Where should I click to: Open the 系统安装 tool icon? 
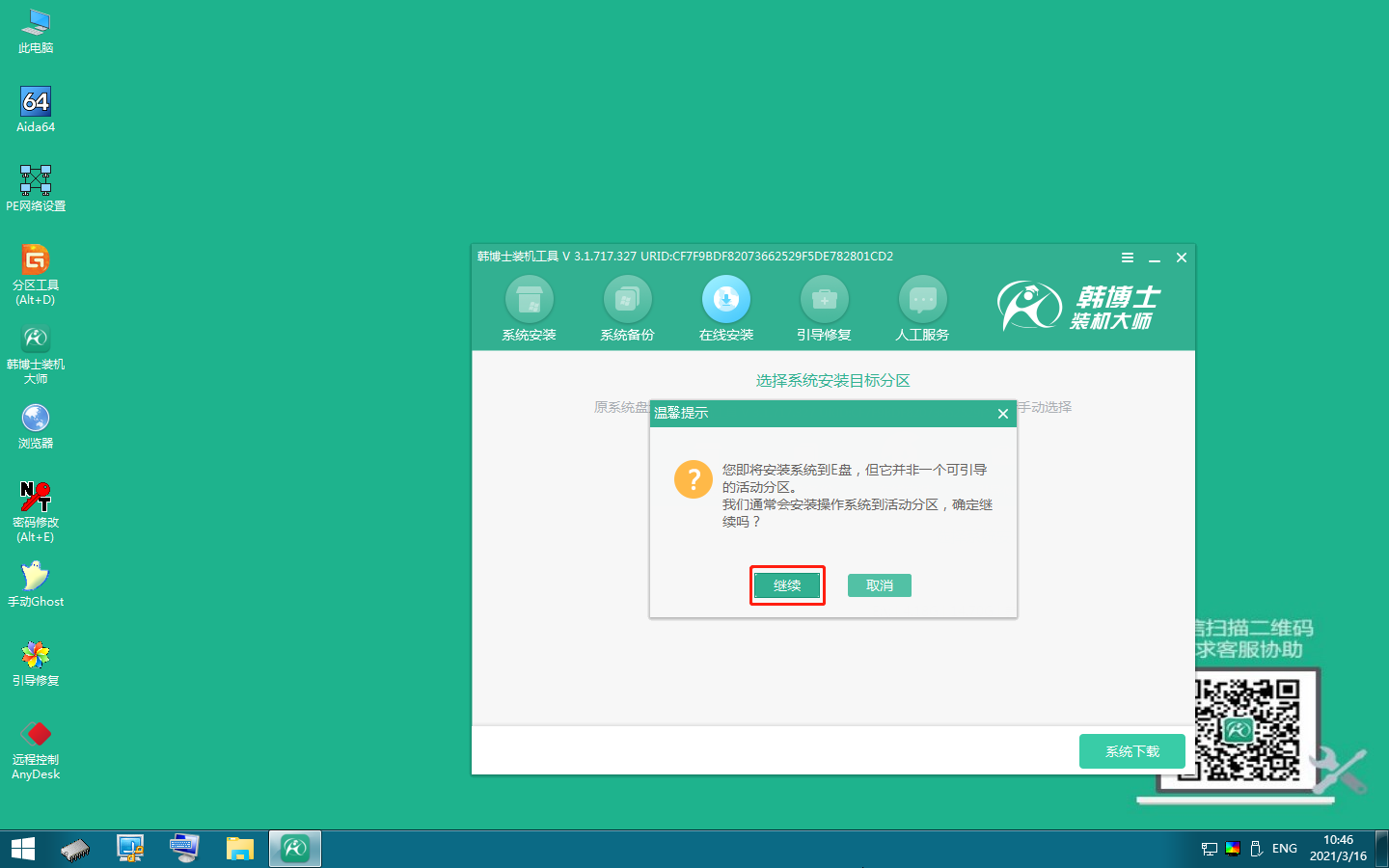pyautogui.click(x=529, y=301)
